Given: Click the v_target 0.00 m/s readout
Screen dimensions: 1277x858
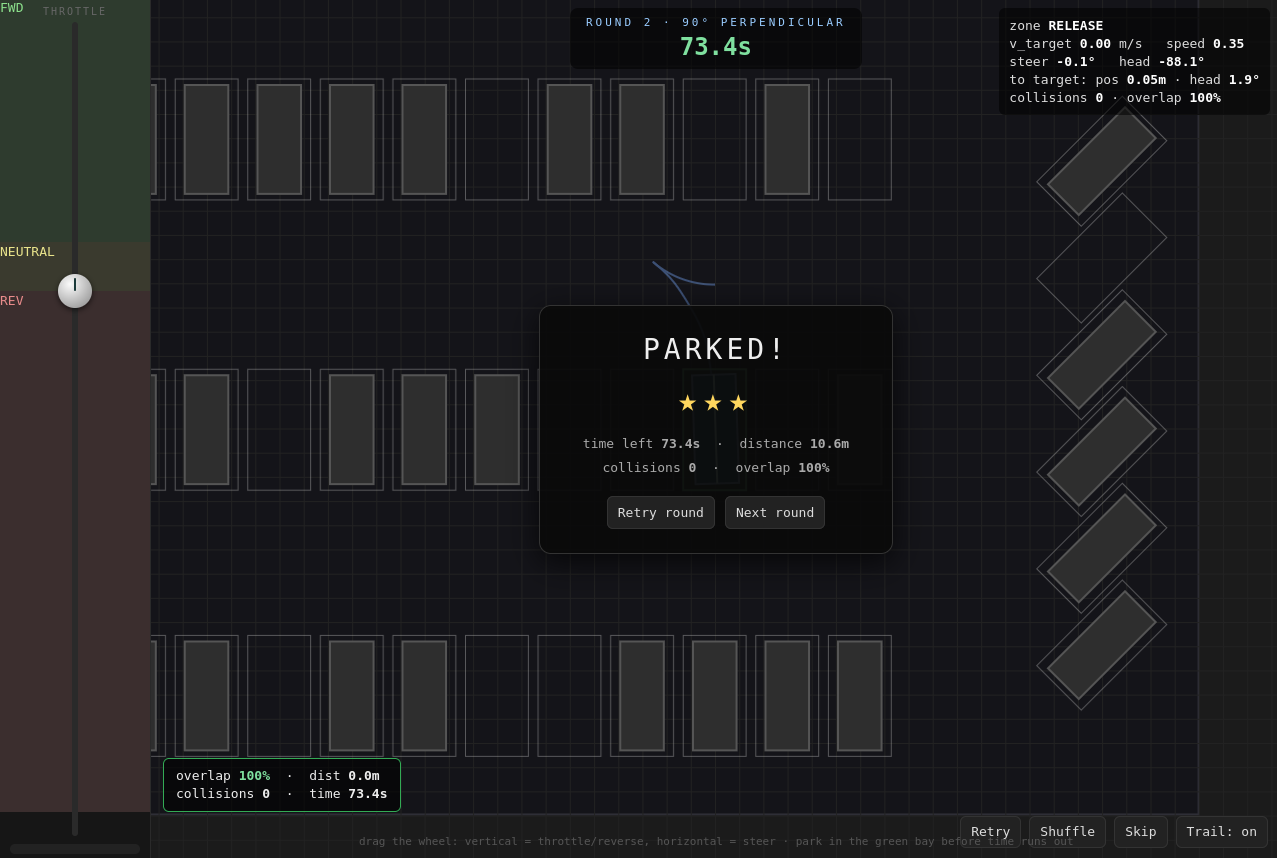Looking at the screenshot, I should [1075, 43].
